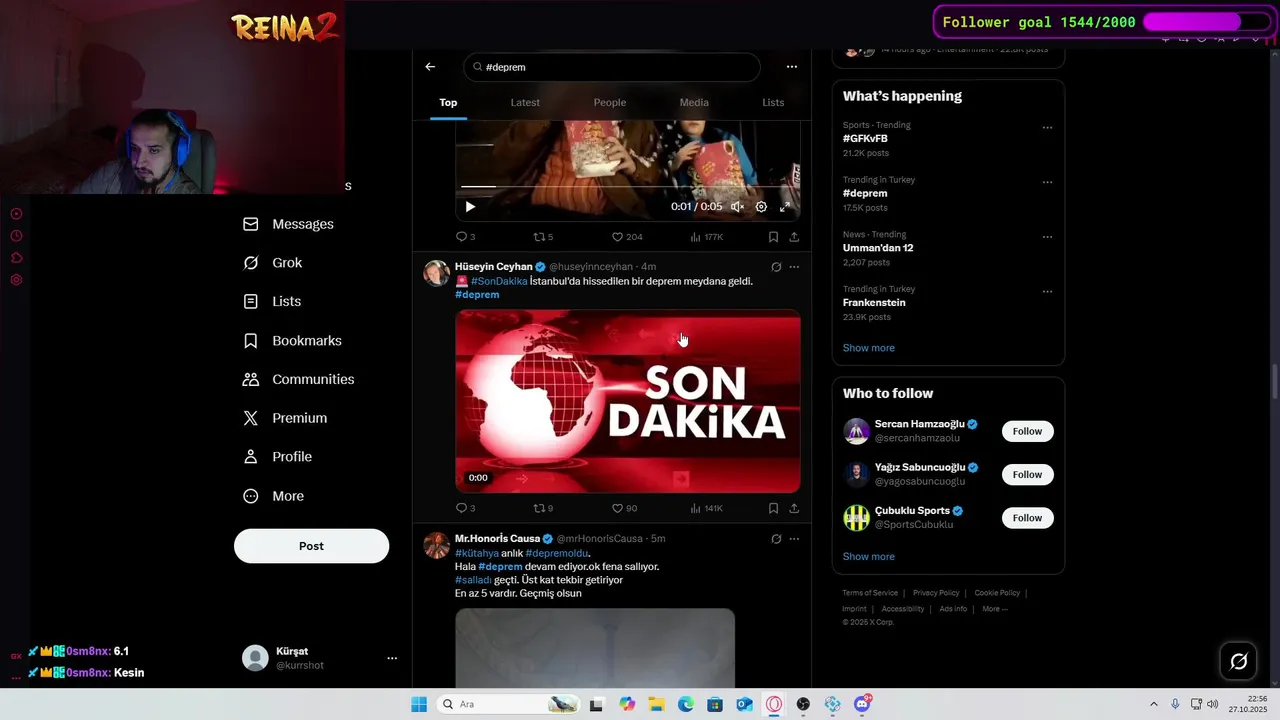
Task: Share Hüseyin Ceyhan's post
Action: (x=794, y=508)
